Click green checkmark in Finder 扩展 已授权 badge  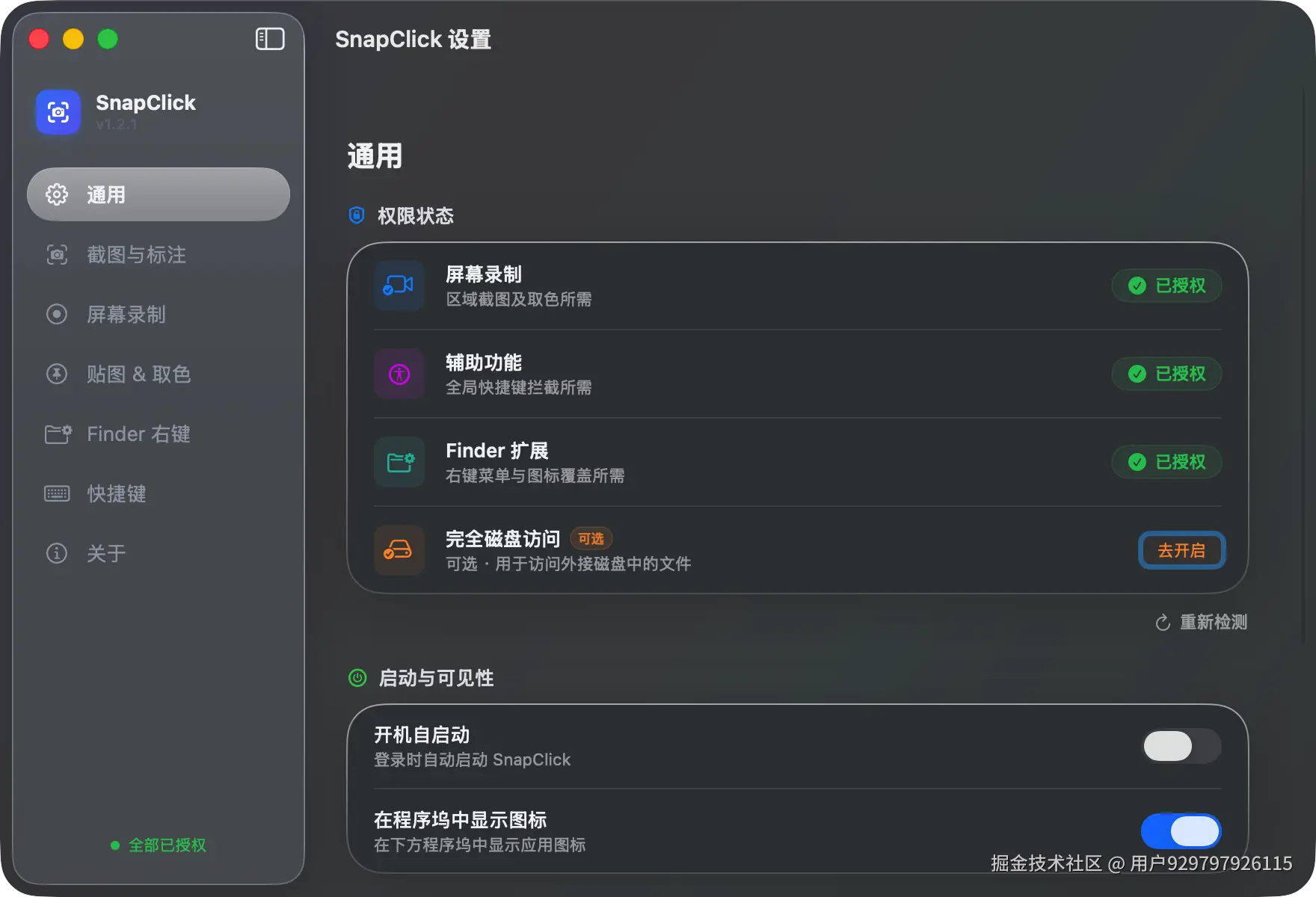click(x=1137, y=462)
